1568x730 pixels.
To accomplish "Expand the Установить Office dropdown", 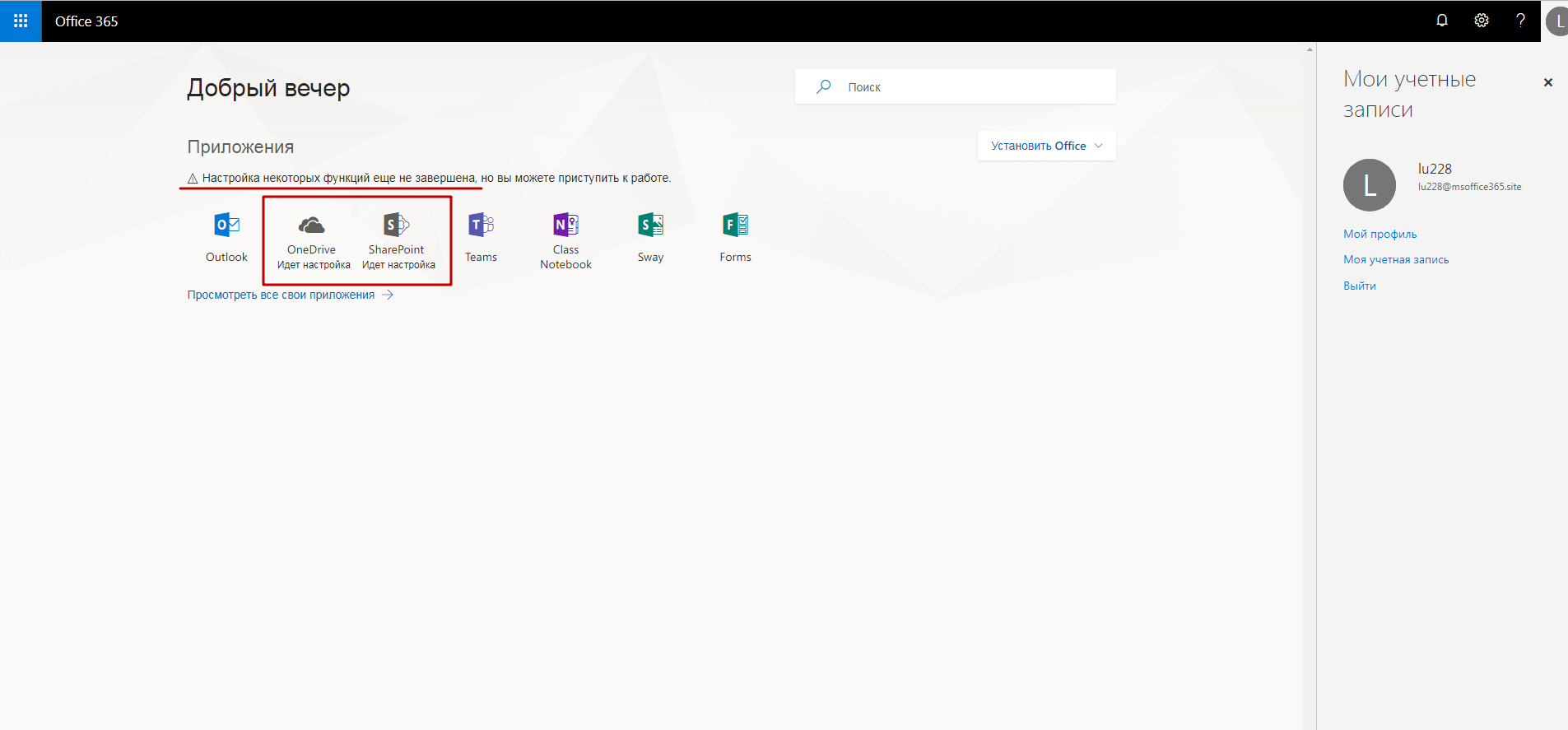I will click(1046, 146).
